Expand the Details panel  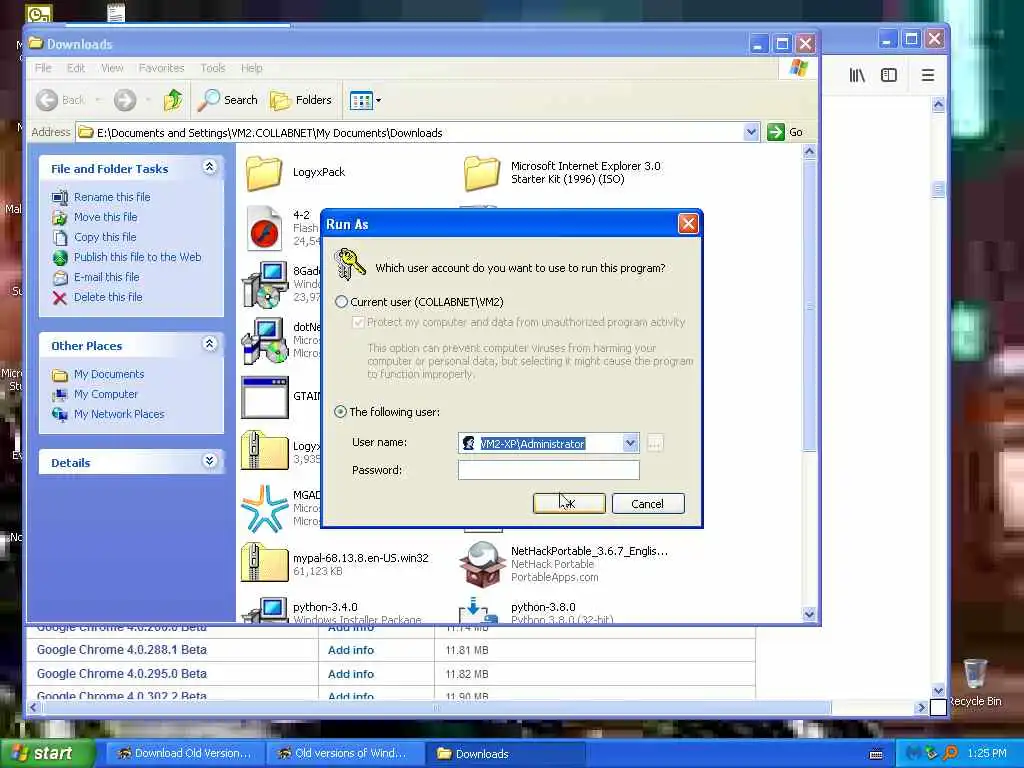210,461
